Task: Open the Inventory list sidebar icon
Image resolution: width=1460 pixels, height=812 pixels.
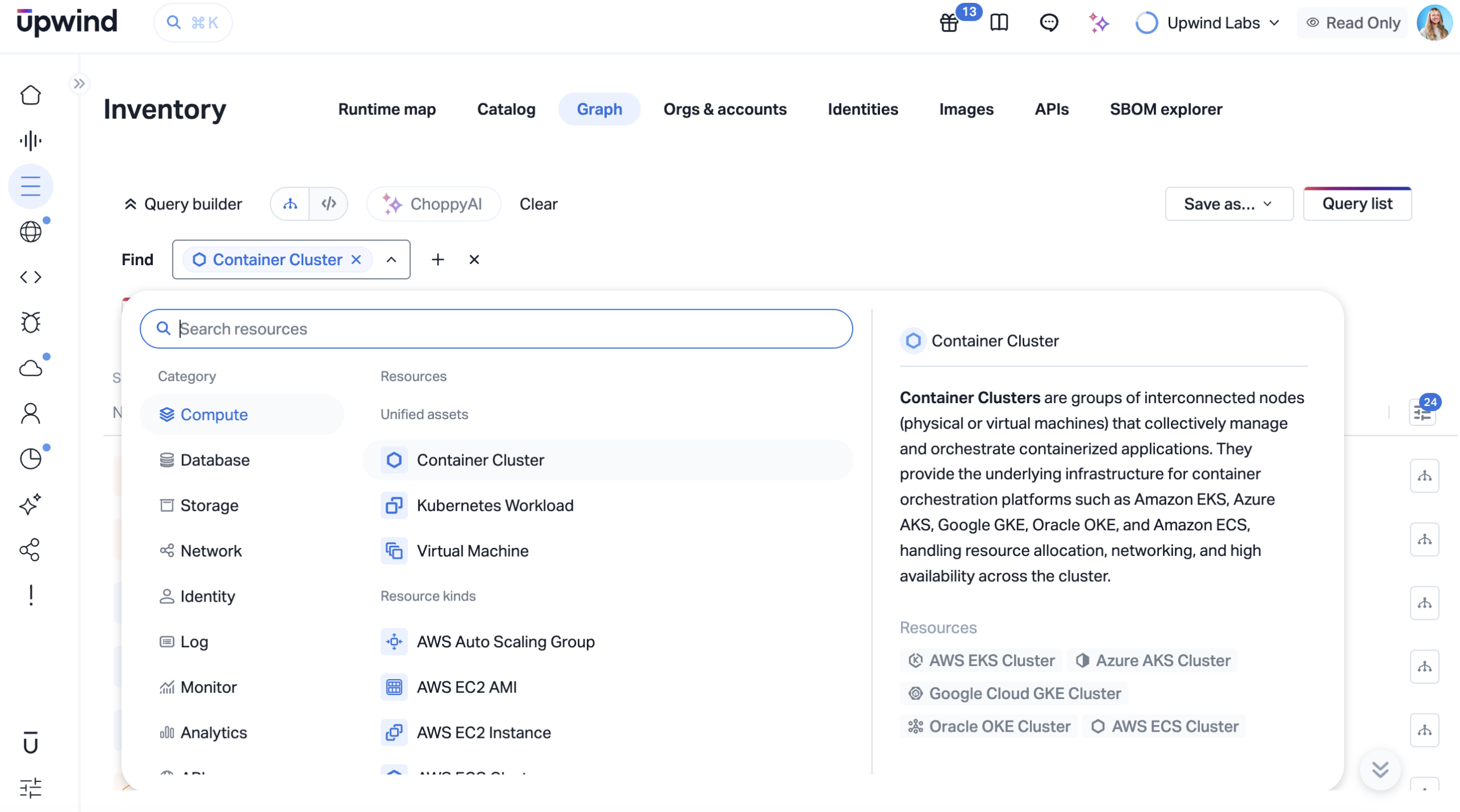Action: tap(31, 186)
